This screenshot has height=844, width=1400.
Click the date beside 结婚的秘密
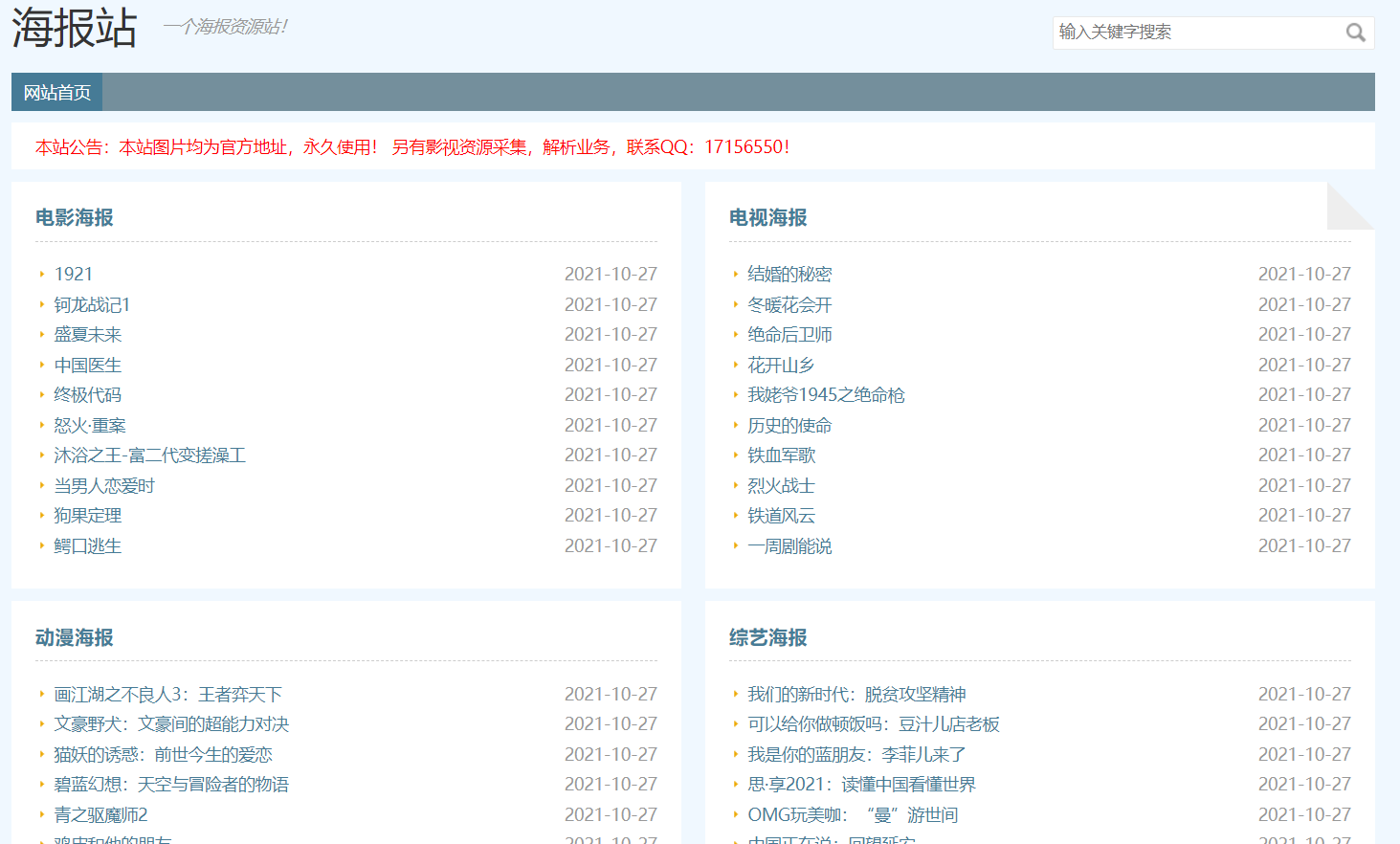pos(1304,274)
